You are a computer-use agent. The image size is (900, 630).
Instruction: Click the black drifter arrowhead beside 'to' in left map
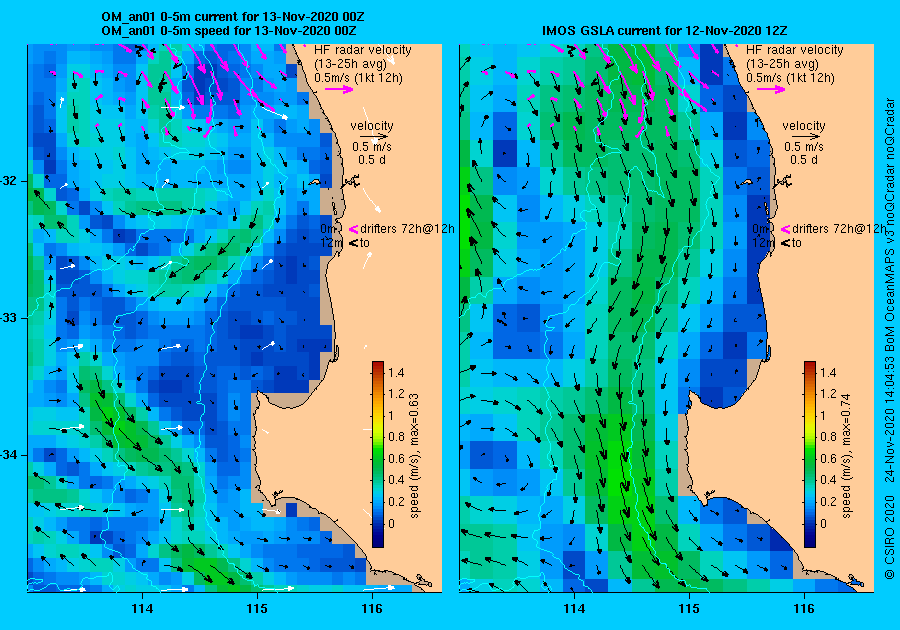[354, 243]
